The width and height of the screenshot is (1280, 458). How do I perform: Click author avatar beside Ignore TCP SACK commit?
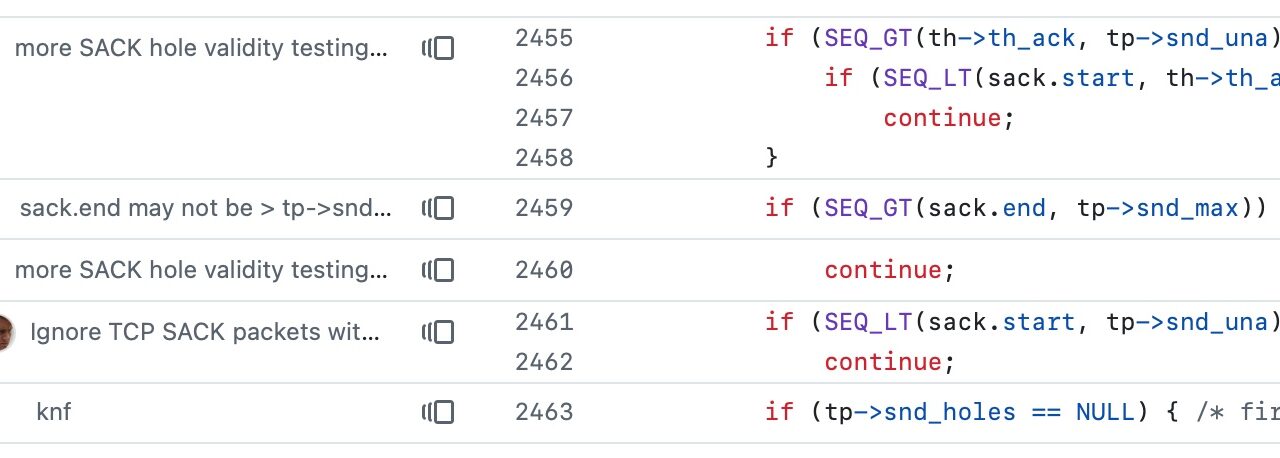(5, 332)
